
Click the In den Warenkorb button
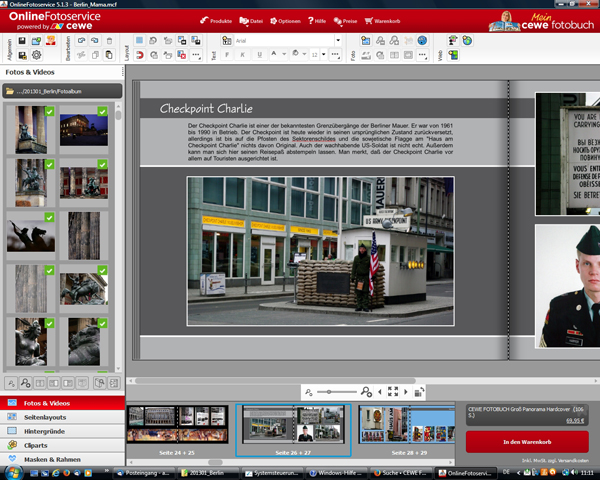tap(527, 442)
